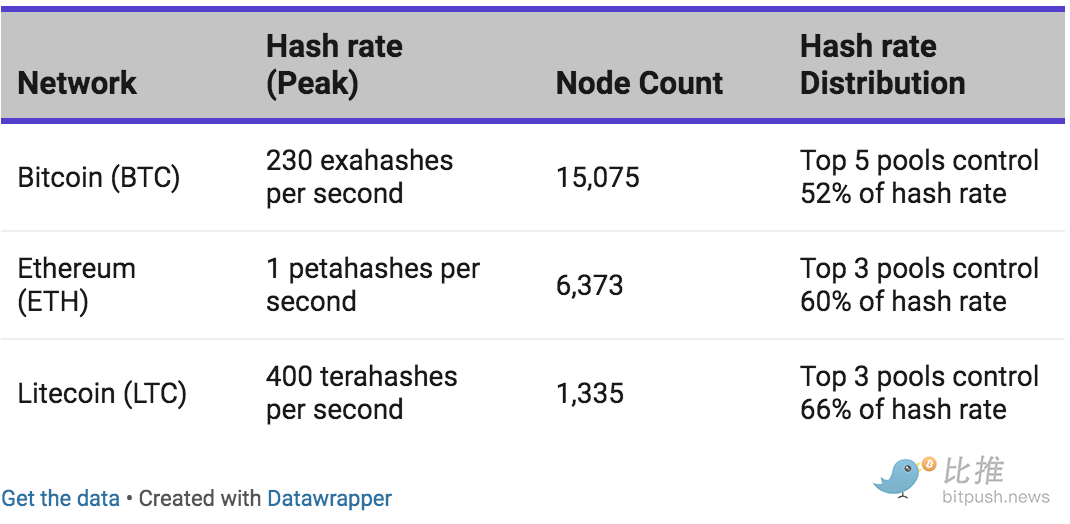Screen dimensions: 1070x524
Task: Click the blue Bitpush bird logo
Action: (897, 476)
